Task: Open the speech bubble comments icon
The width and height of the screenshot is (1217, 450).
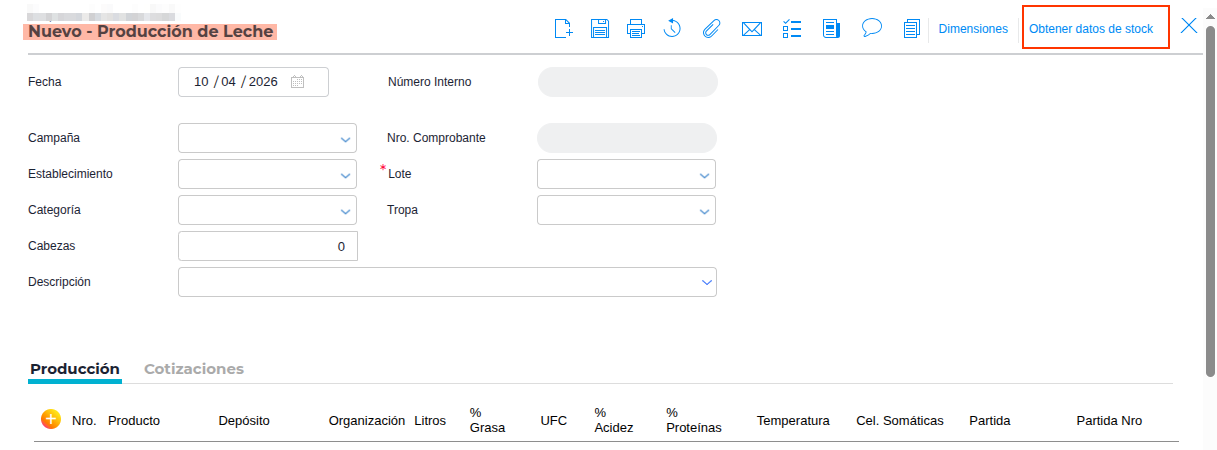Action: pyautogui.click(x=871, y=28)
